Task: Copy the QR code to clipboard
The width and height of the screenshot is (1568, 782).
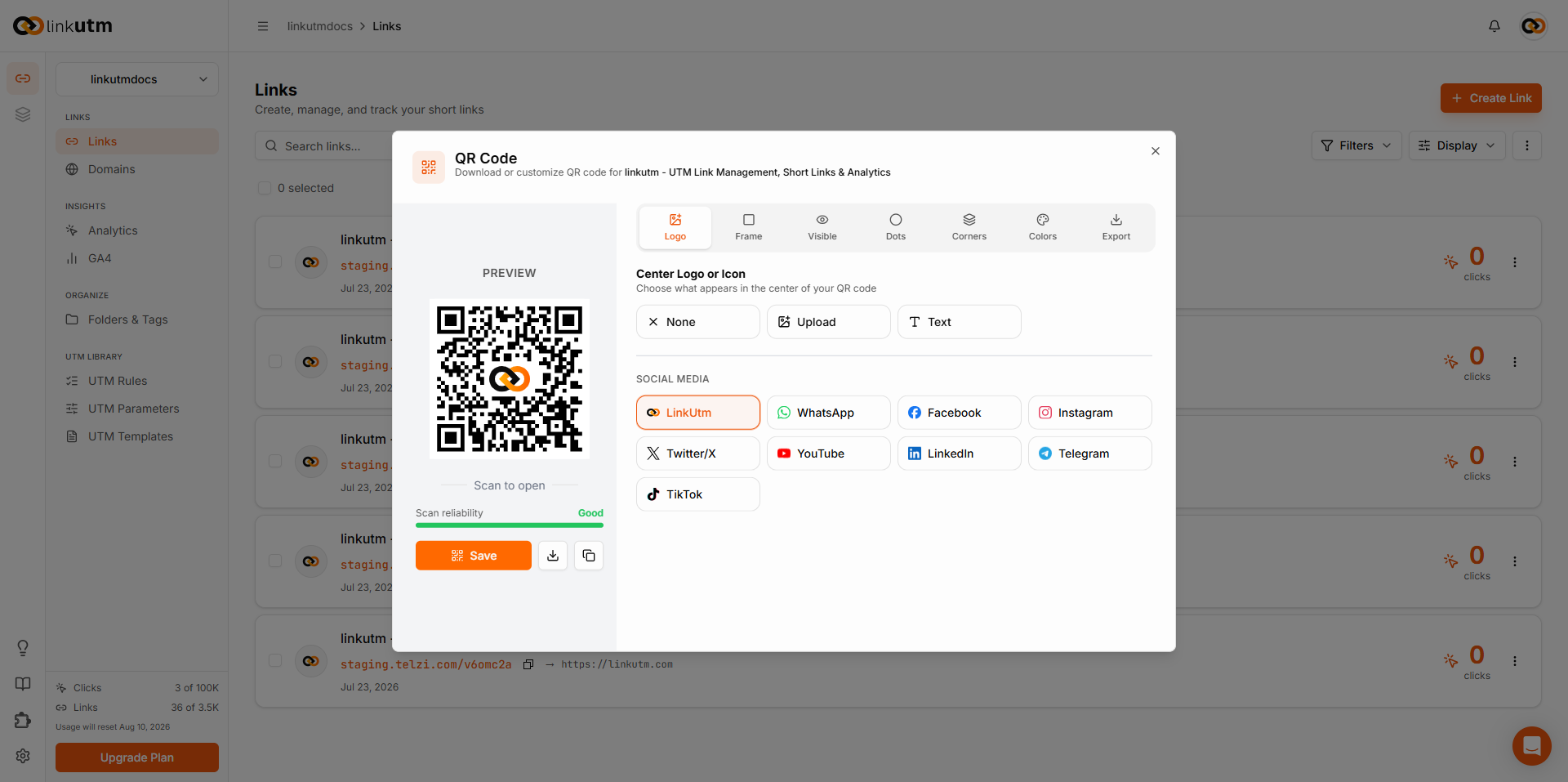Action: point(589,556)
